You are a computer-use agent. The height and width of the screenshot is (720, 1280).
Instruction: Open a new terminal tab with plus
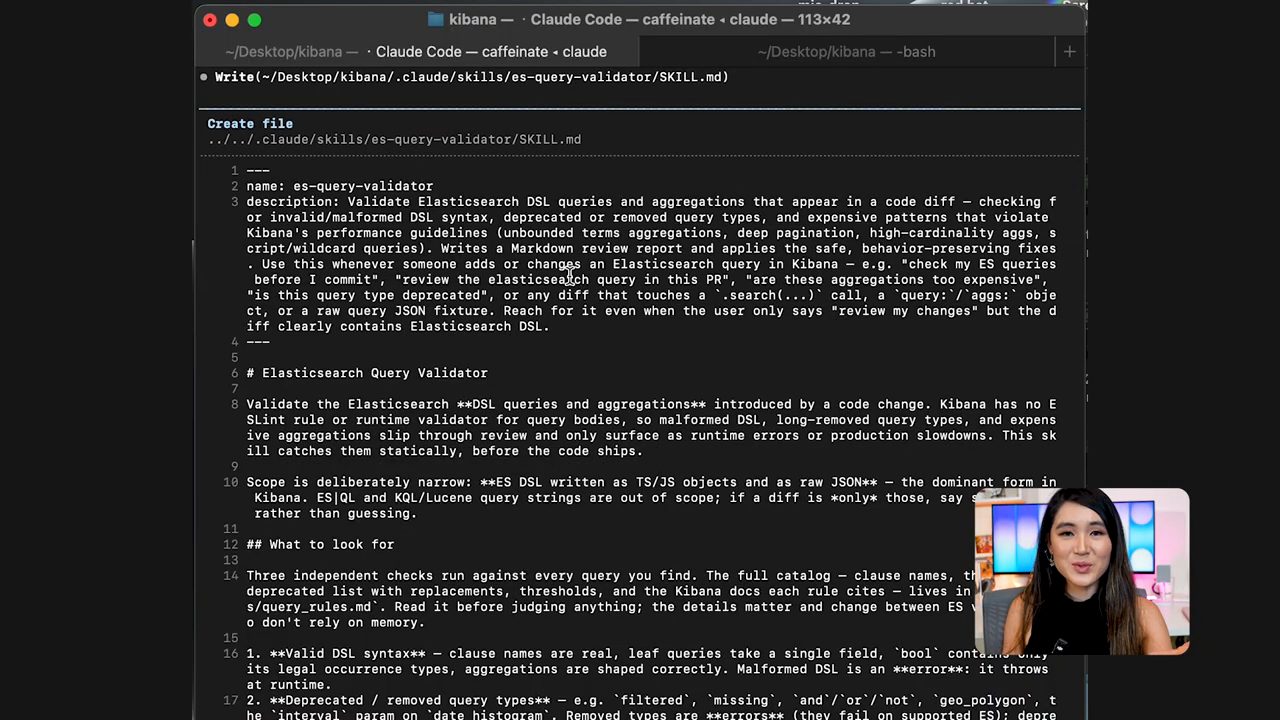coord(1069,51)
